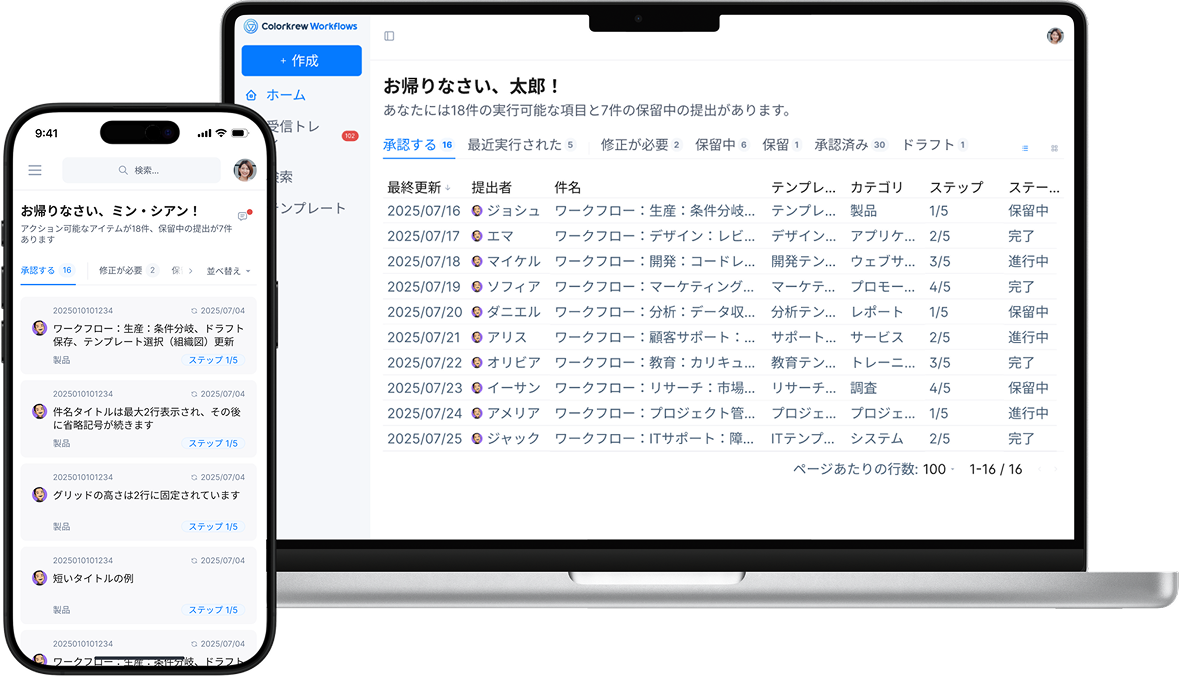Viewport: 1191px width, 678px height.
Task: Switch to the 承認済み 30 tab
Action: pyautogui.click(x=850, y=144)
